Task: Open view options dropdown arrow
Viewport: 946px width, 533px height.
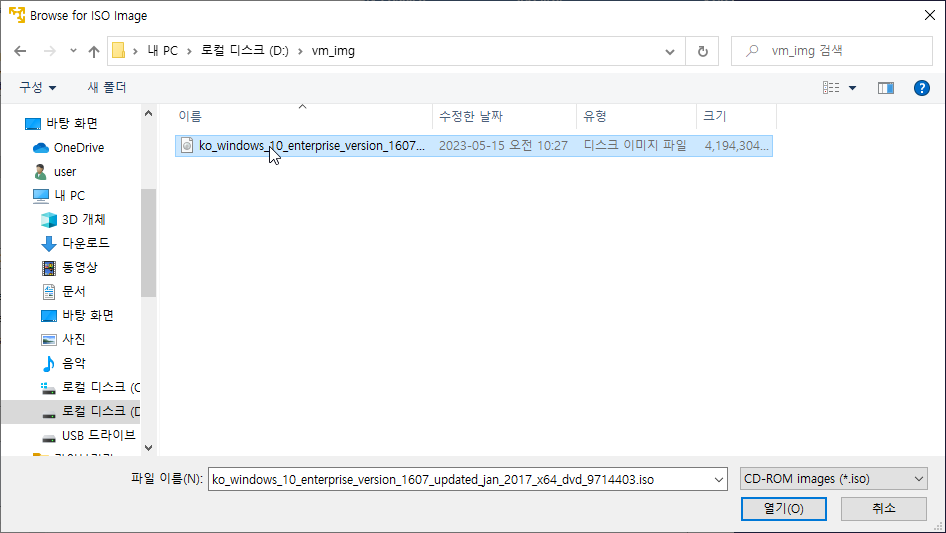Action: tap(852, 88)
